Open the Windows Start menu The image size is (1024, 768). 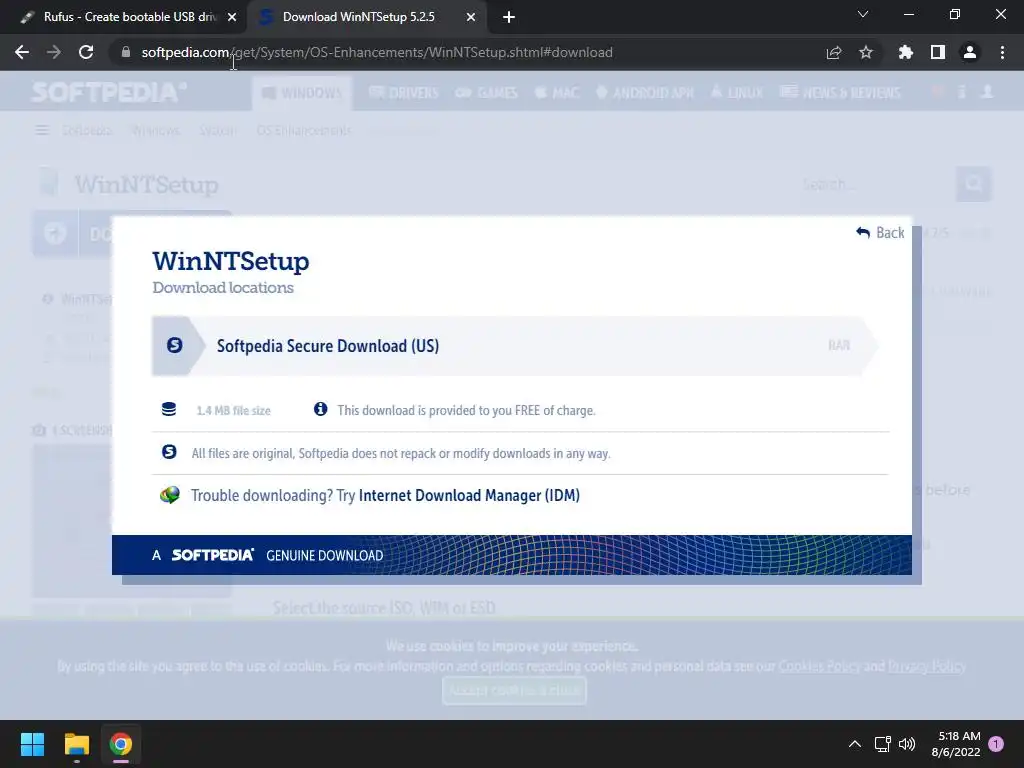coord(32,744)
